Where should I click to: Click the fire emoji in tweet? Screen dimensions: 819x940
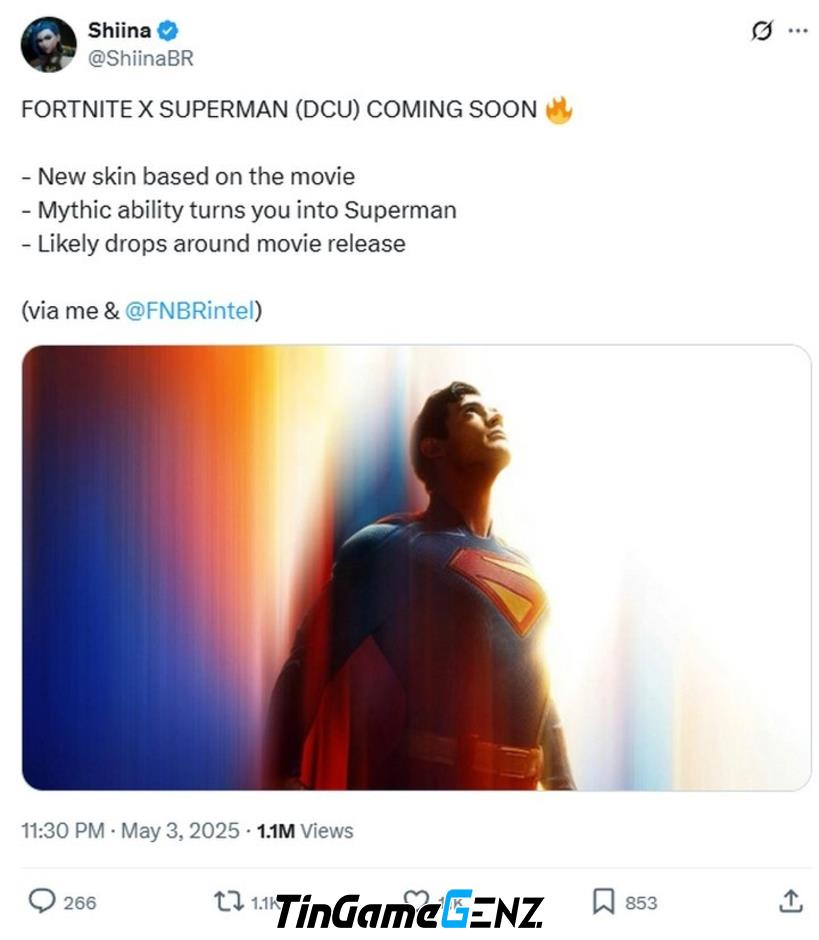pos(559,110)
